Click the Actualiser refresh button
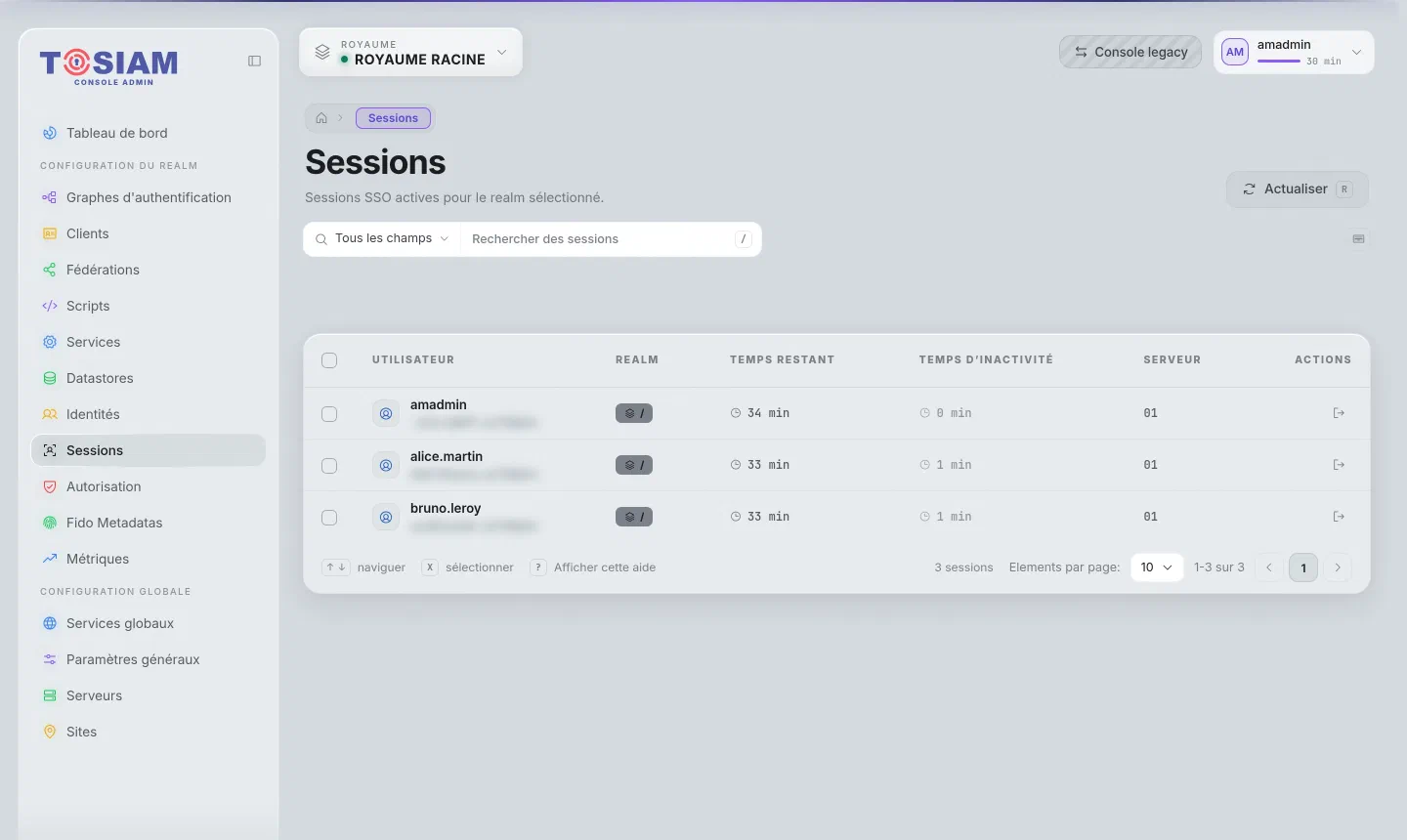 [1298, 189]
